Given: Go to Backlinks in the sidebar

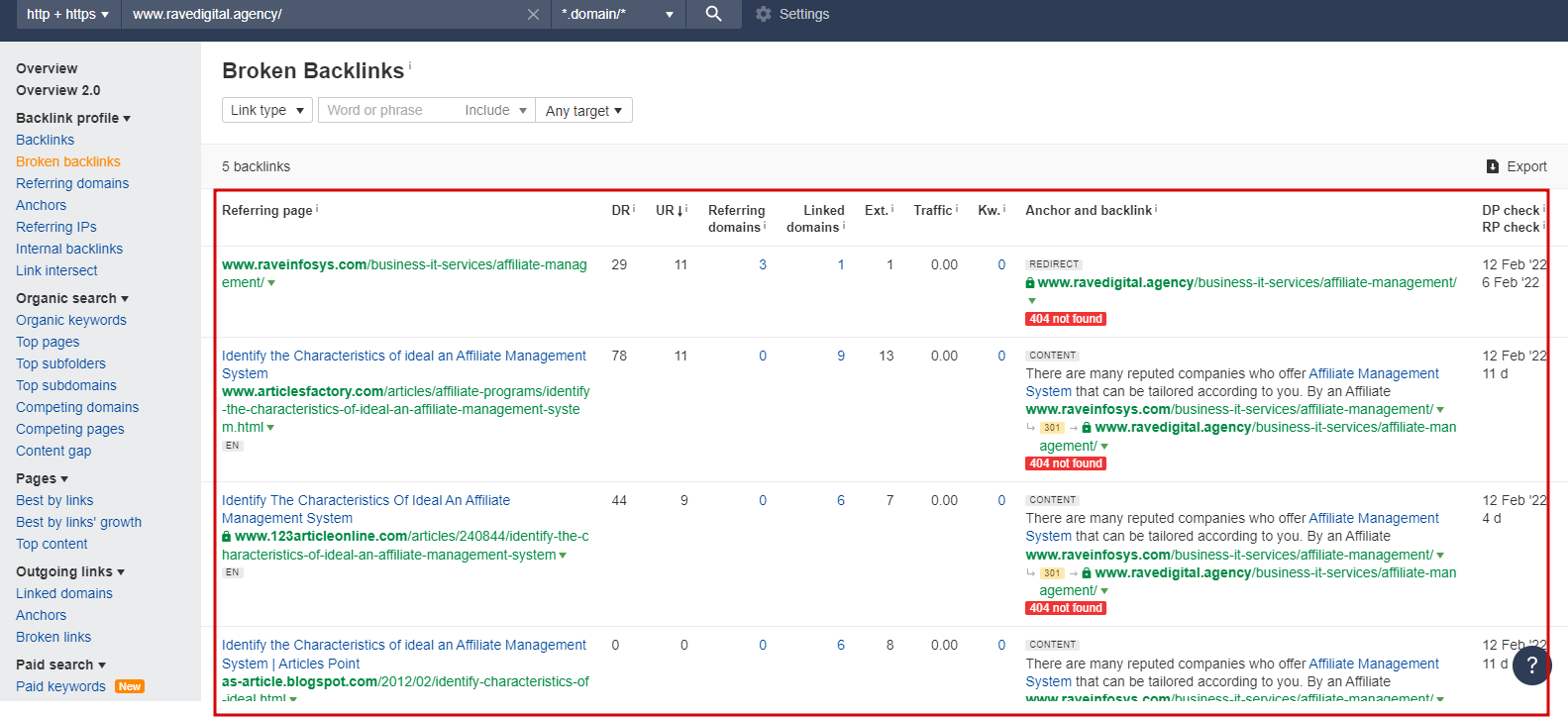Looking at the screenshot, I should point(46,140).
